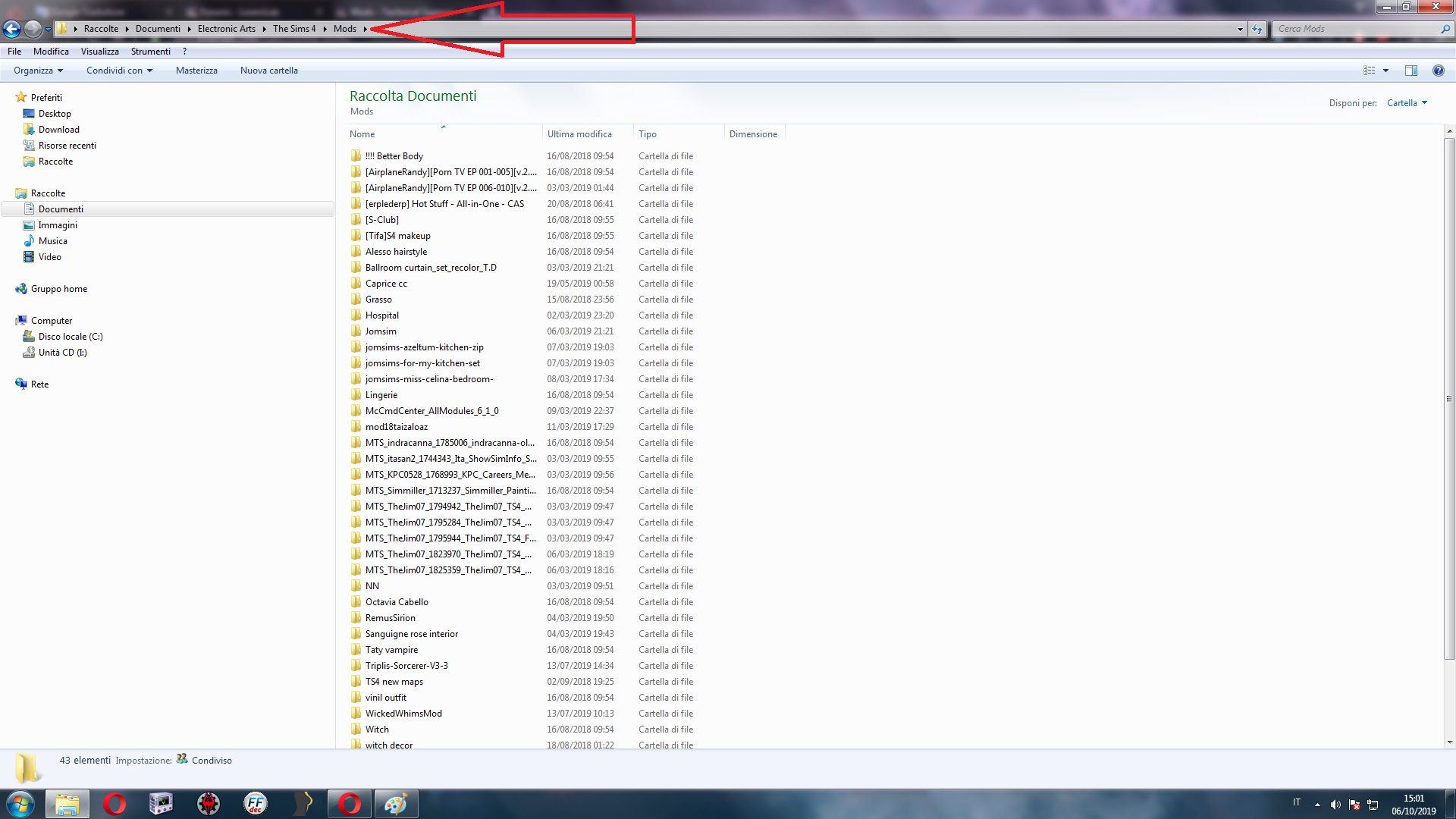Image resolution: width=1456 pixels, height=819 pixels.
Task: Select Immagini library in sidebar
Action: click(58, 225)
